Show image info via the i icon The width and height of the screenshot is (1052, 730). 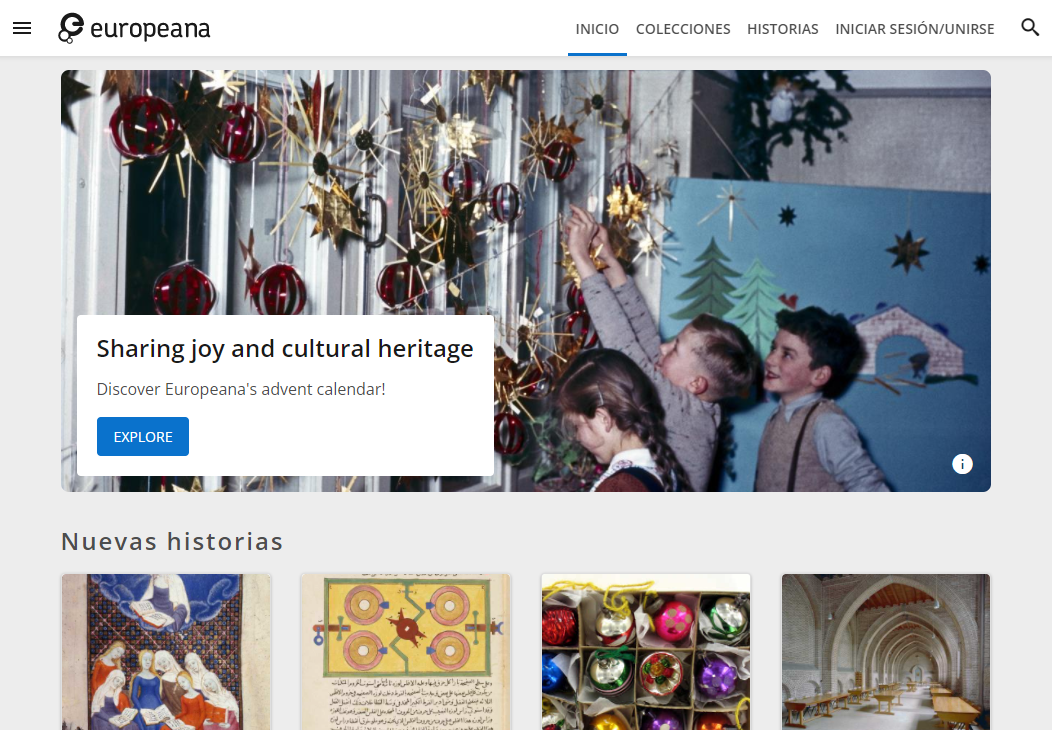coord(962,464)
